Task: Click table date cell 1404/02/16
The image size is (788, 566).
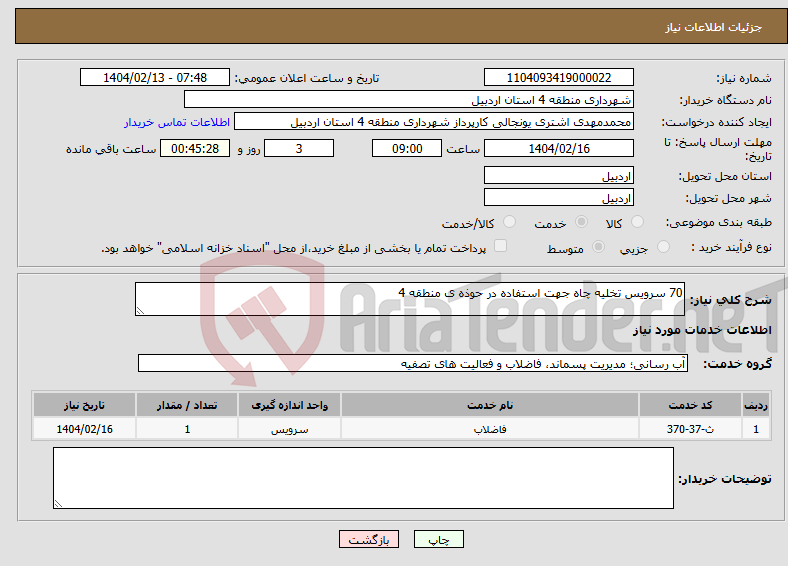Action: [x=84, y=429]
